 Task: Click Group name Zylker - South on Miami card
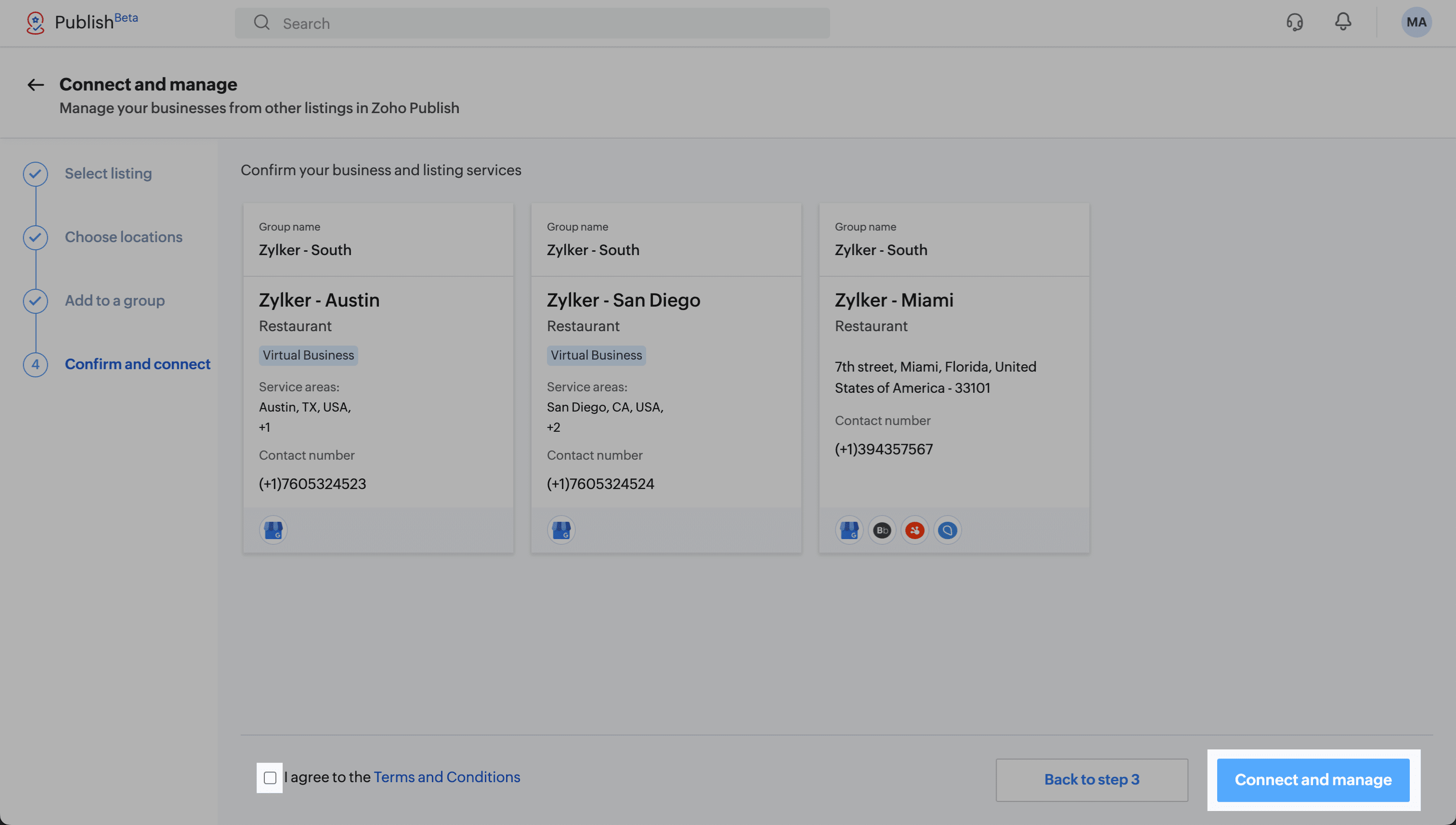click(x=881, y=250)
